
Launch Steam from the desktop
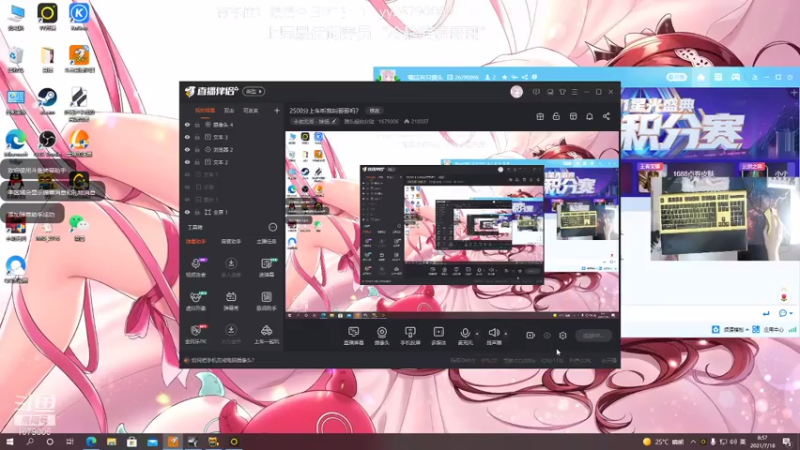pos(47,101)
